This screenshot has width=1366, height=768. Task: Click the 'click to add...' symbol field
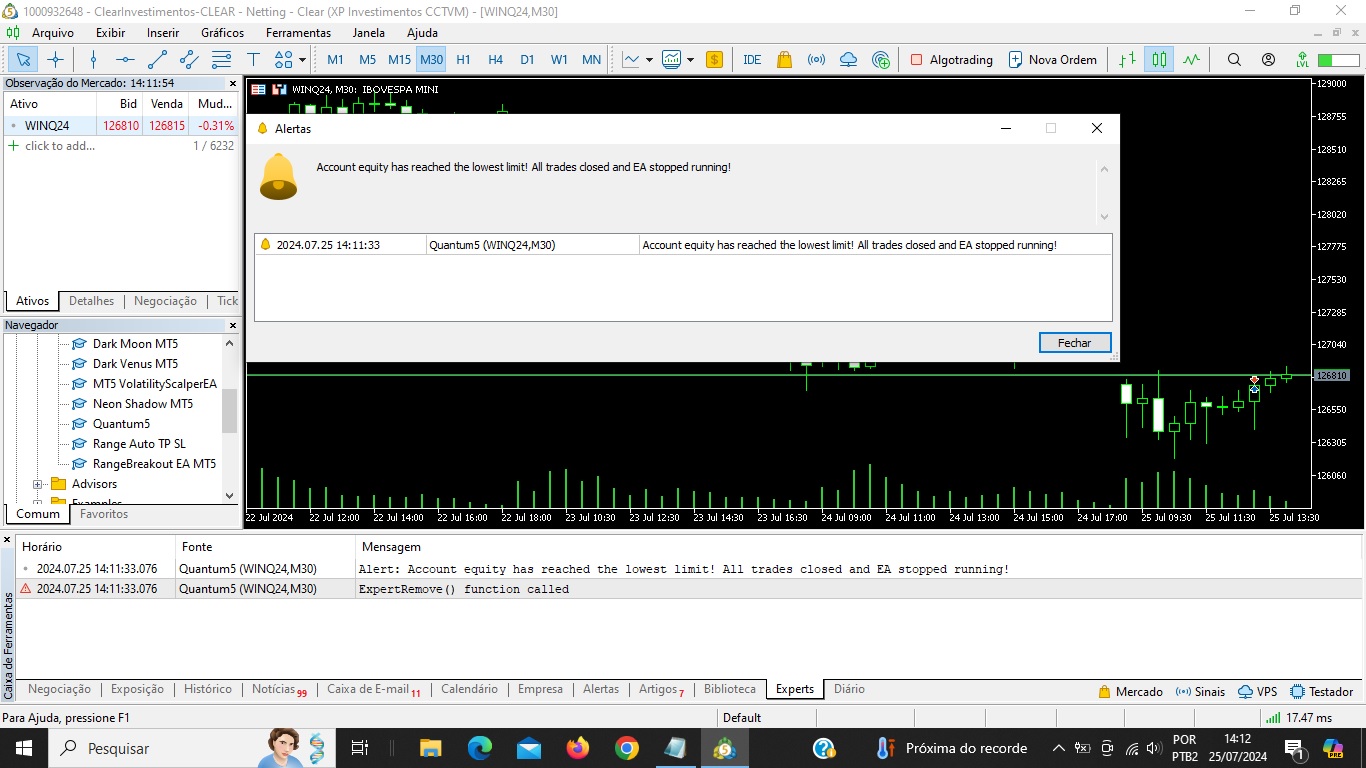click(x=60, y=146)
